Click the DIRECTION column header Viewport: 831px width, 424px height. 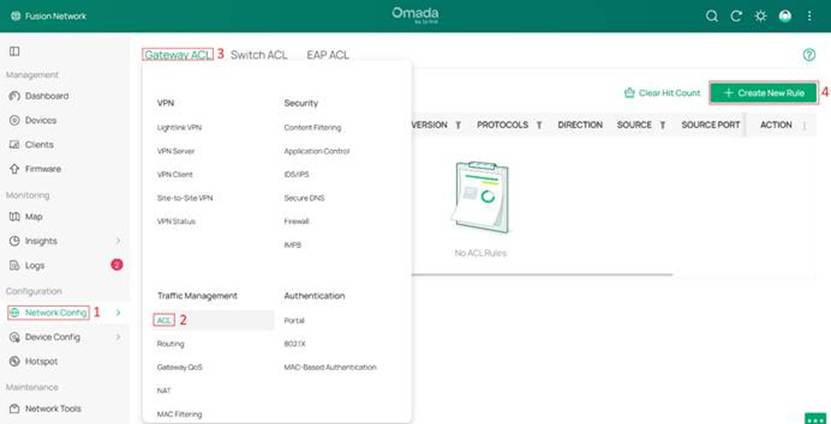(x=580, y=125)
